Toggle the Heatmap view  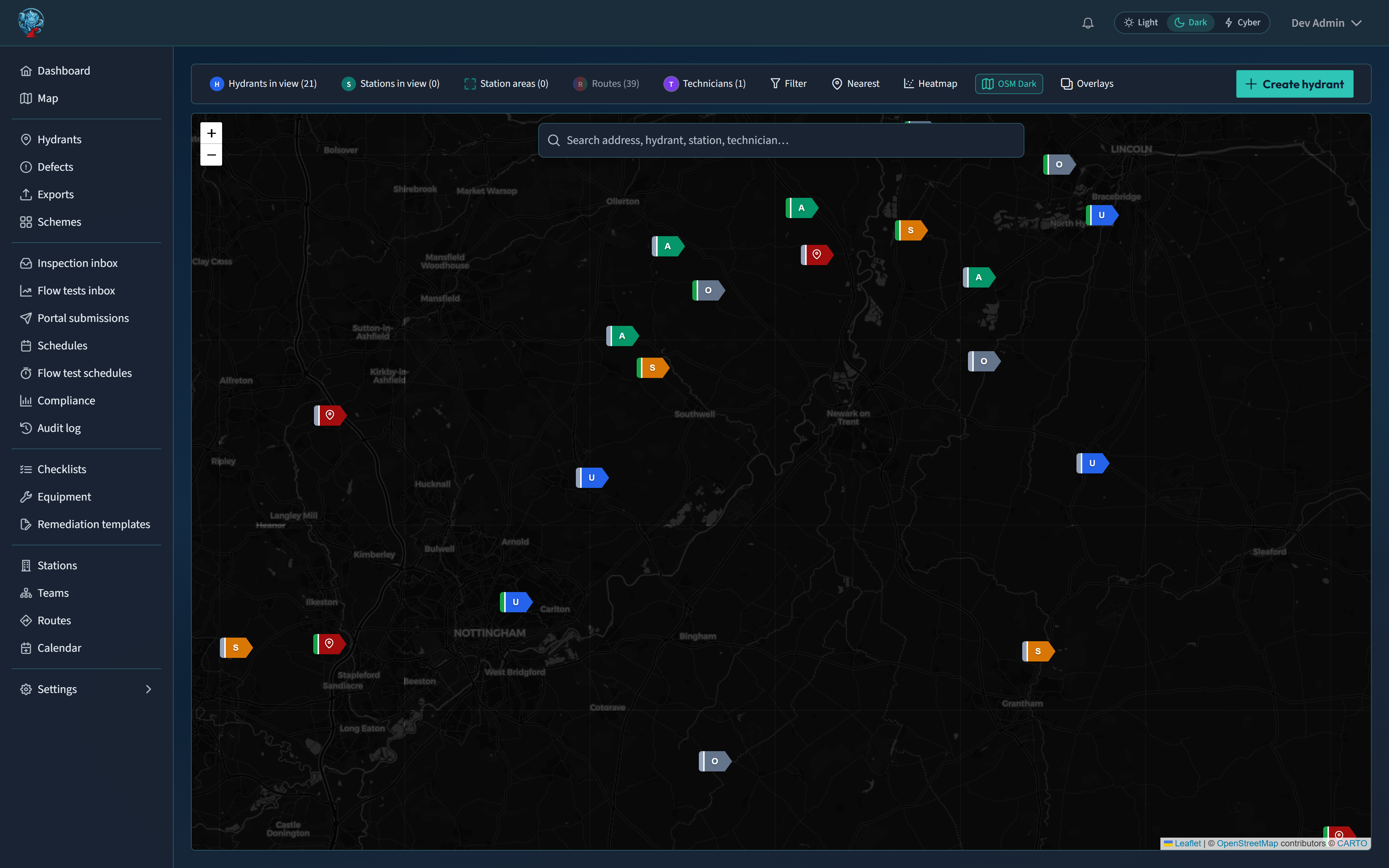tap(930, 84)
